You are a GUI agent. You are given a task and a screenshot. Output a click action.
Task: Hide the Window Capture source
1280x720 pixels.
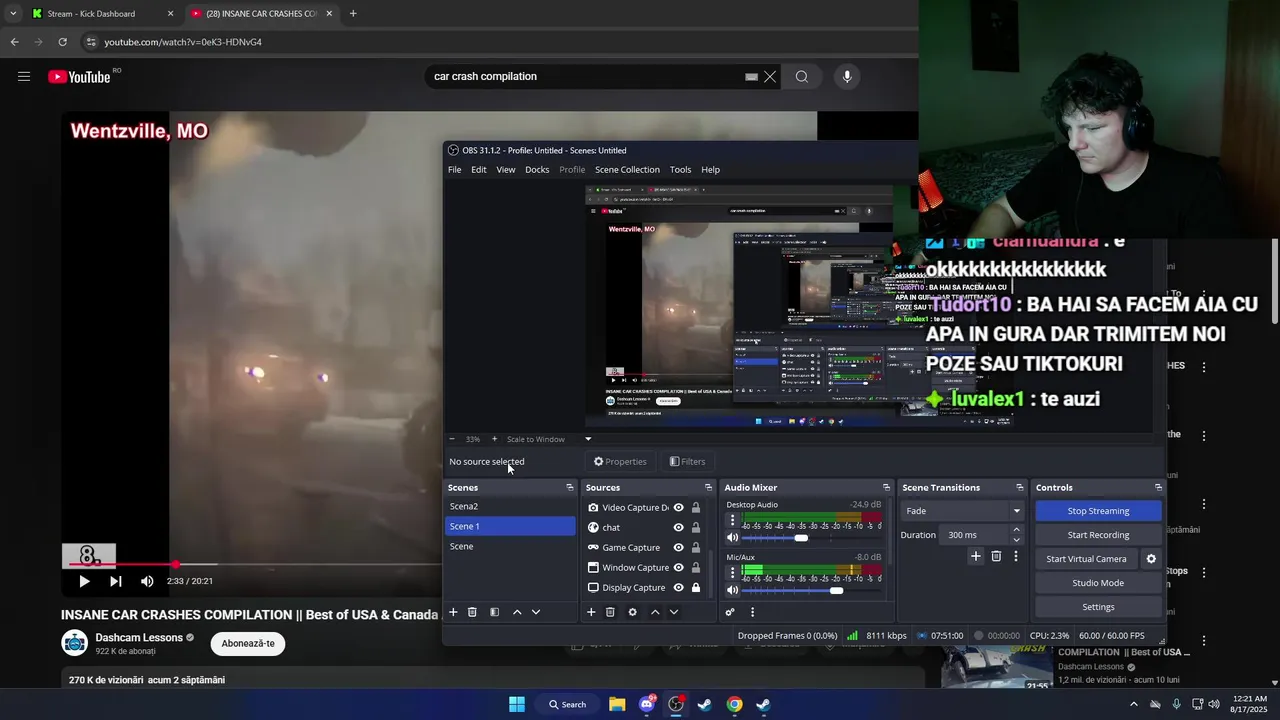click(678, 568)
